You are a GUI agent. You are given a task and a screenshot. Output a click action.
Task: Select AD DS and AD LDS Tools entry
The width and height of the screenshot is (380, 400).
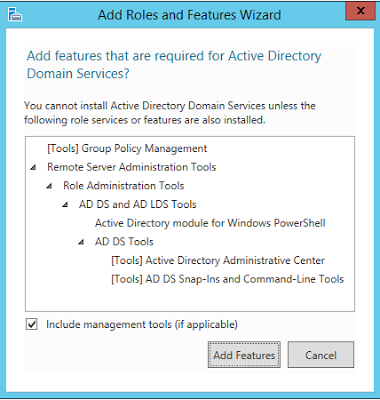pos(138,204)
